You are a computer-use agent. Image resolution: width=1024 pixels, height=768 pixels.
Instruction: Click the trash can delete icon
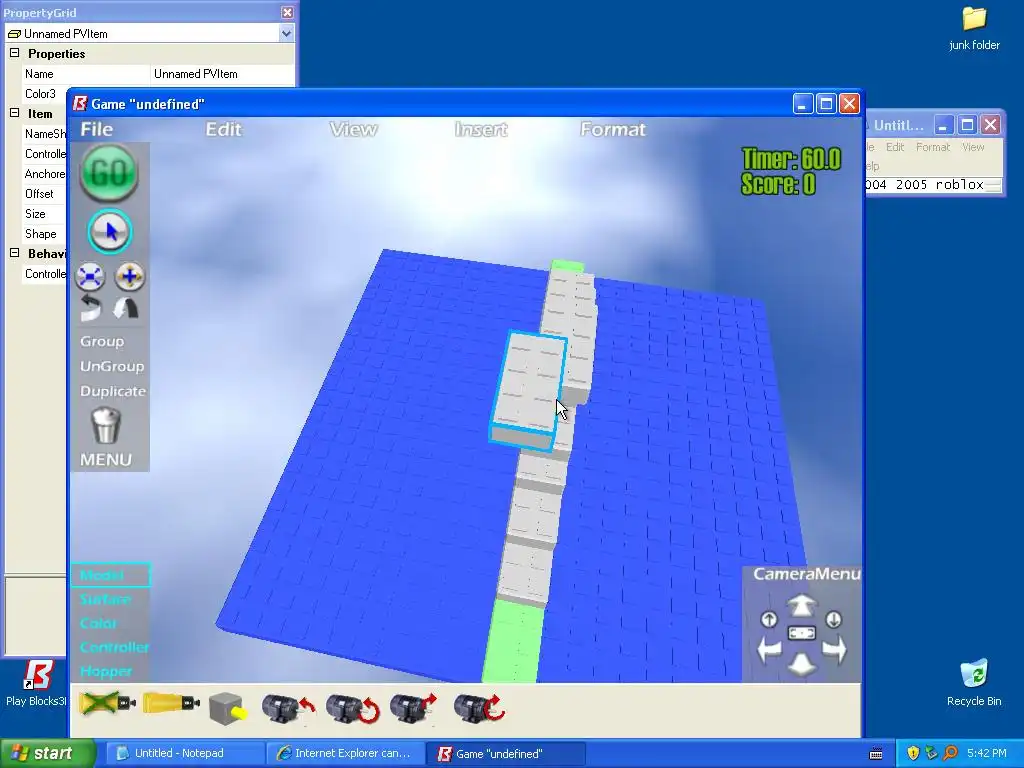105,426
